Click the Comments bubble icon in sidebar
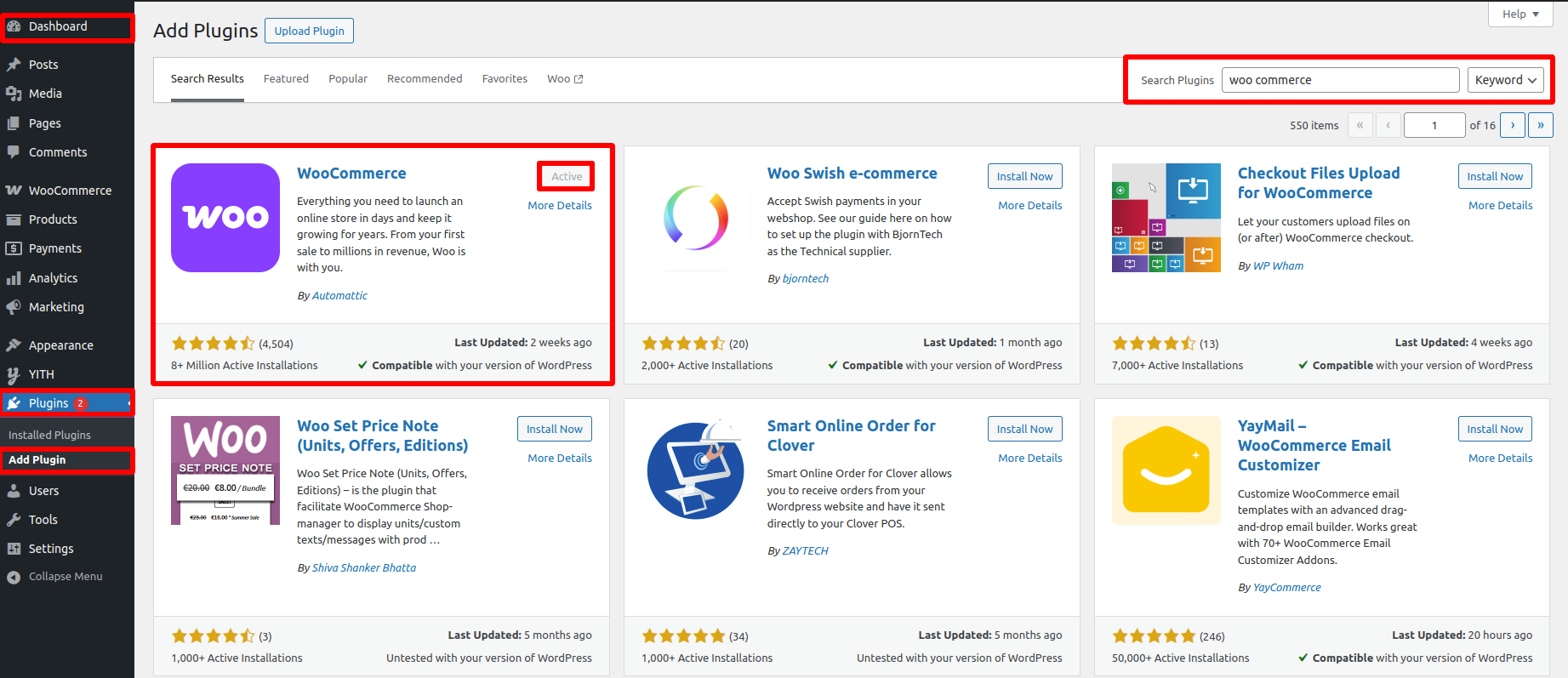The width and height of the screenshot is (1568, 678). tap(14, 152)
